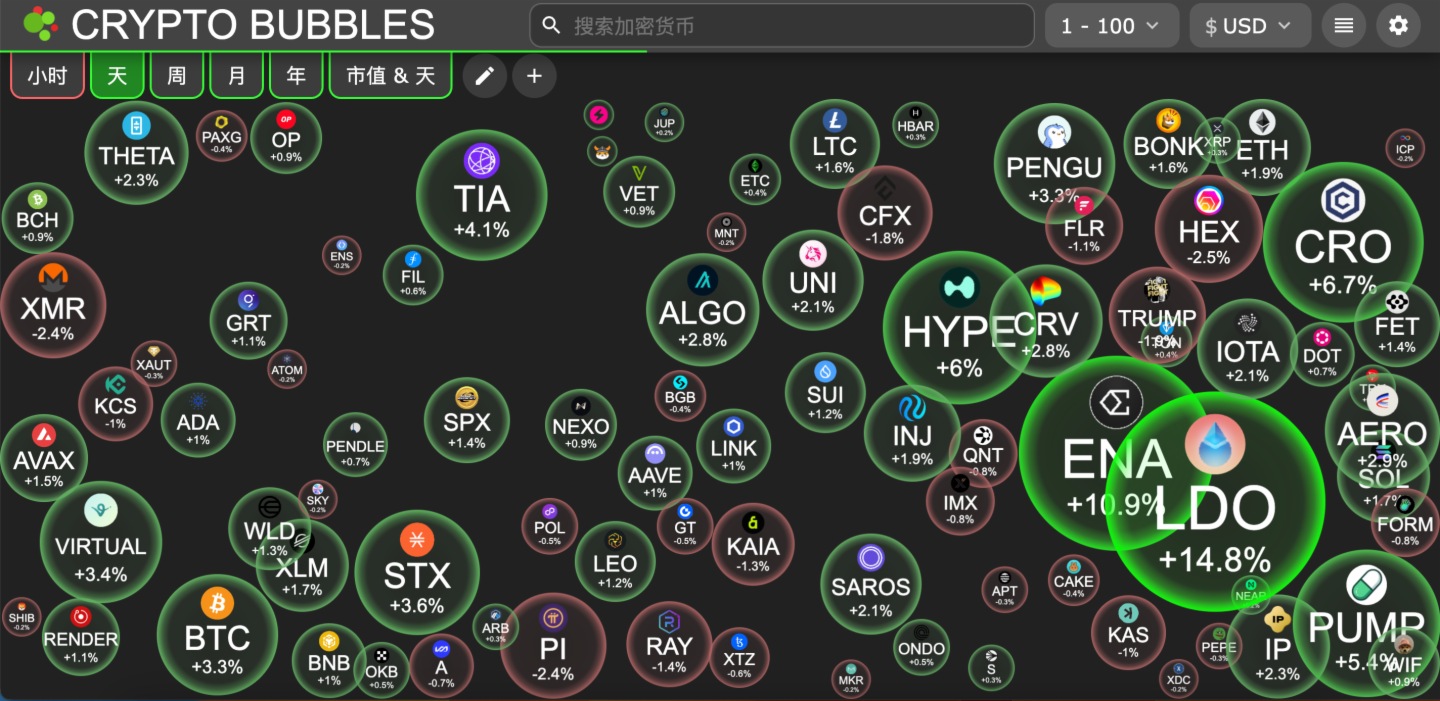Select the BTC bubble
The image size is (1440, 701).
217,635
